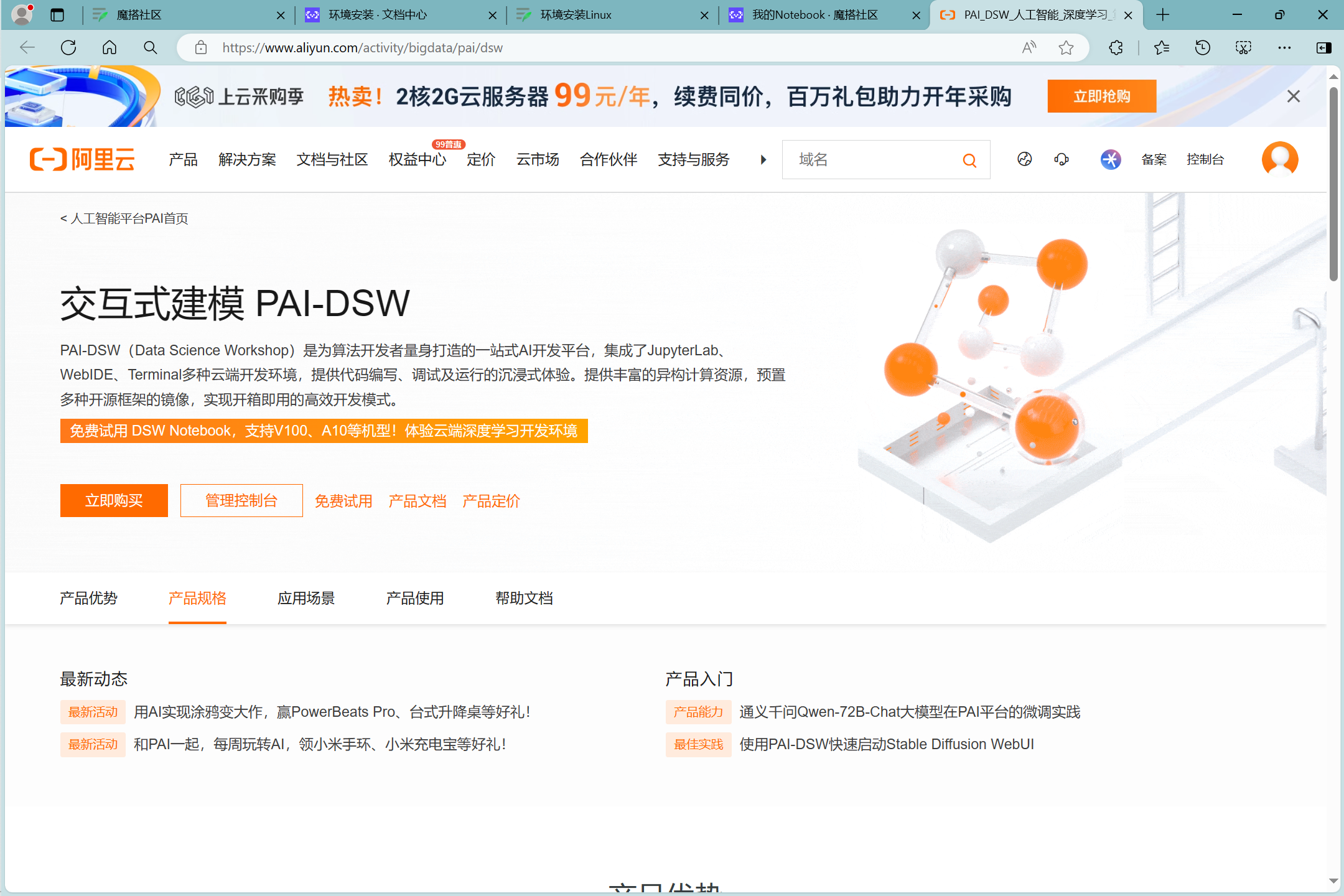The width and height of the screenshot is (1344, 896).
Task: Switch to the 应用场景 tab
Action: [306, 599]
